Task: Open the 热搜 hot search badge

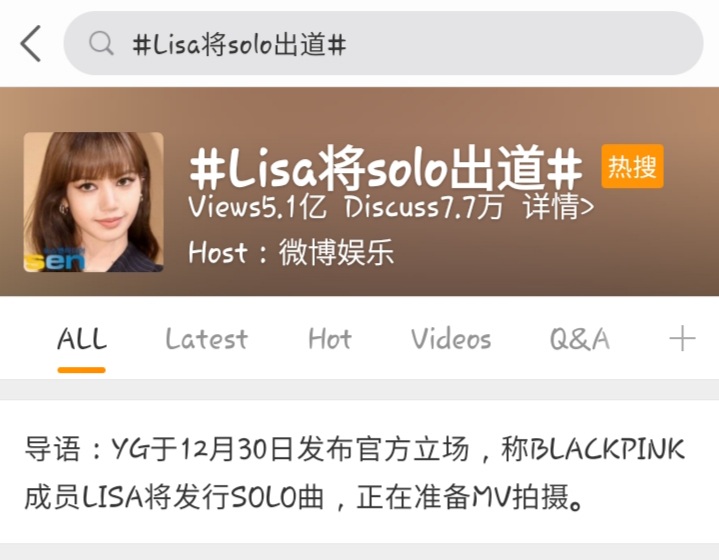Action: click(x=632, y=166)
